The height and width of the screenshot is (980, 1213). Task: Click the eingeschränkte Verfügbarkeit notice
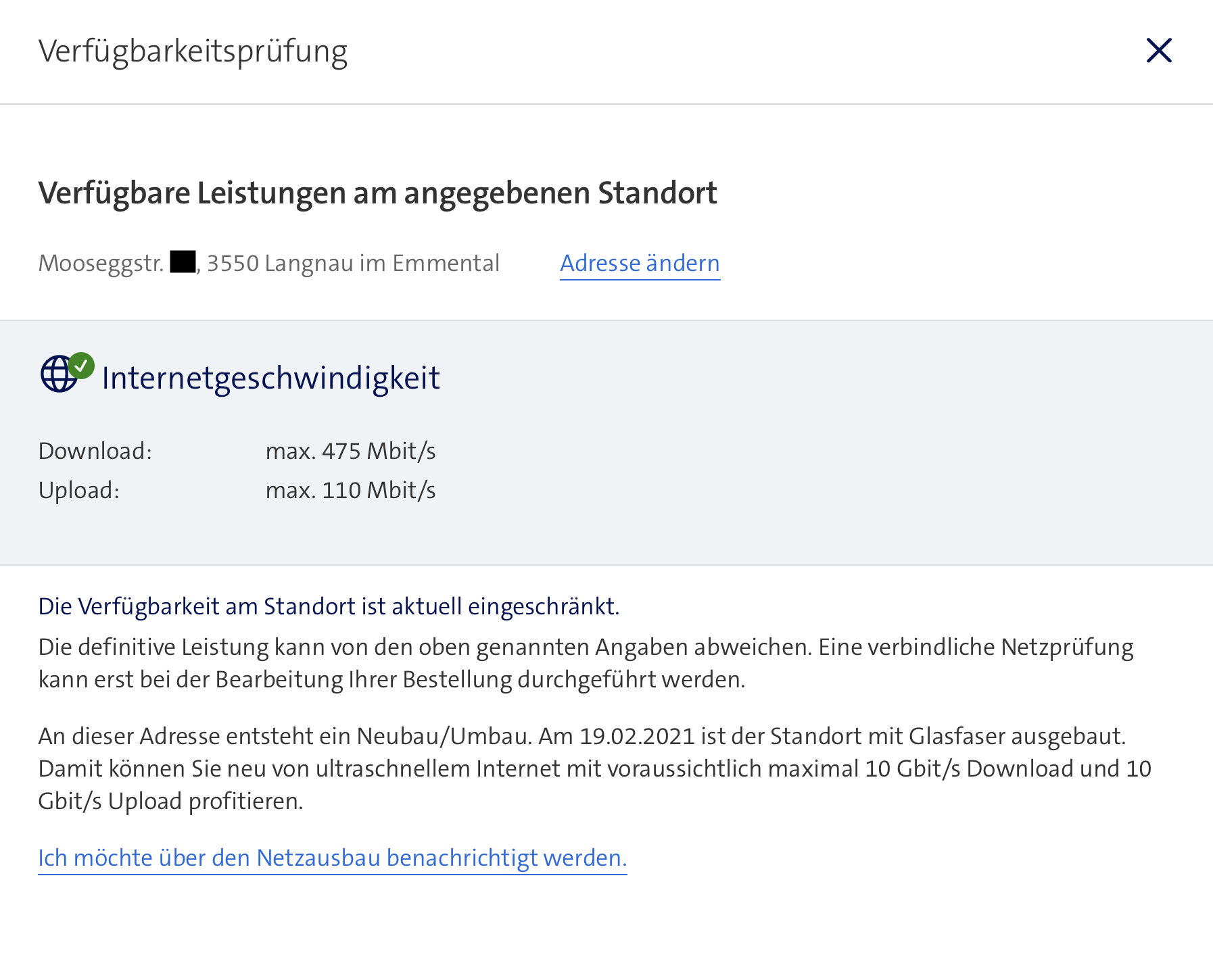(329, 606)
